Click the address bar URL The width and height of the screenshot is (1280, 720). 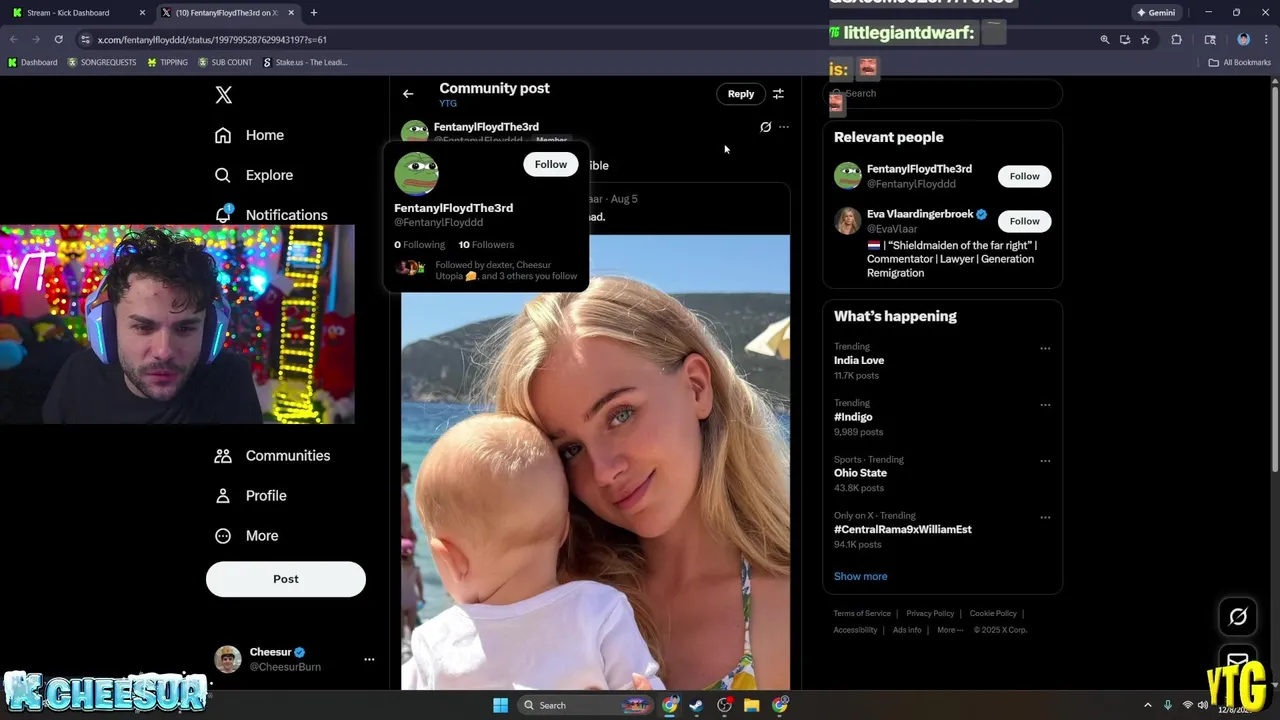click(x=212, y=40)
